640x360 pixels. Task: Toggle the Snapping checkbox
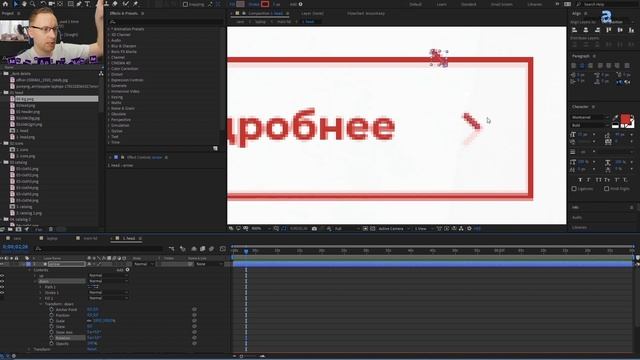185,4
